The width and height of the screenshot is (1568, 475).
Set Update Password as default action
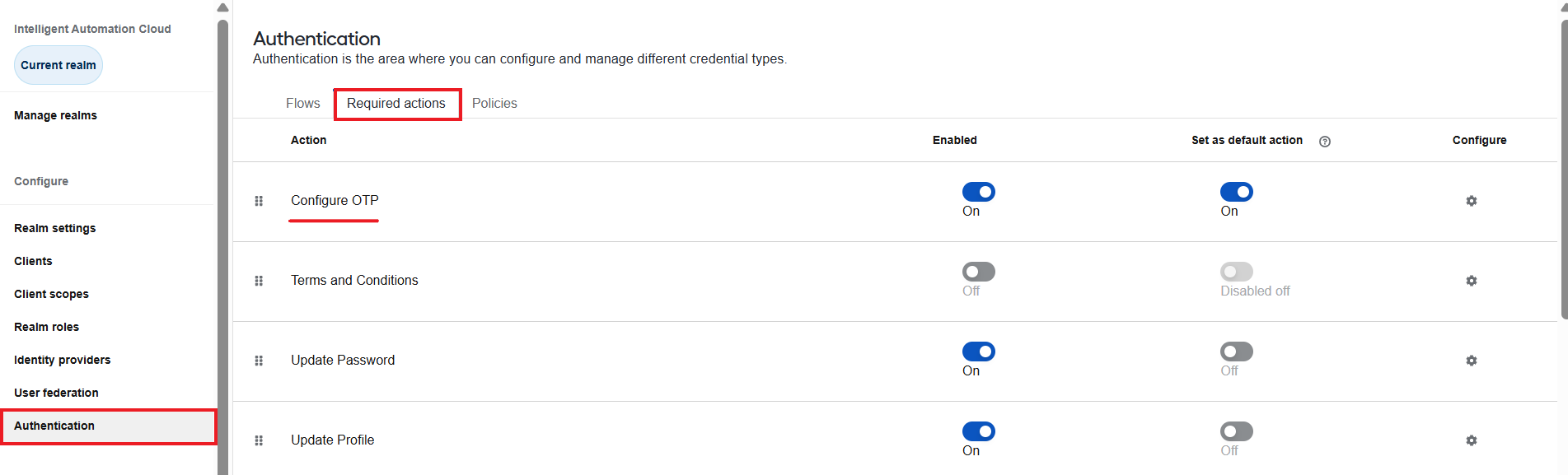pos(1237,352)
